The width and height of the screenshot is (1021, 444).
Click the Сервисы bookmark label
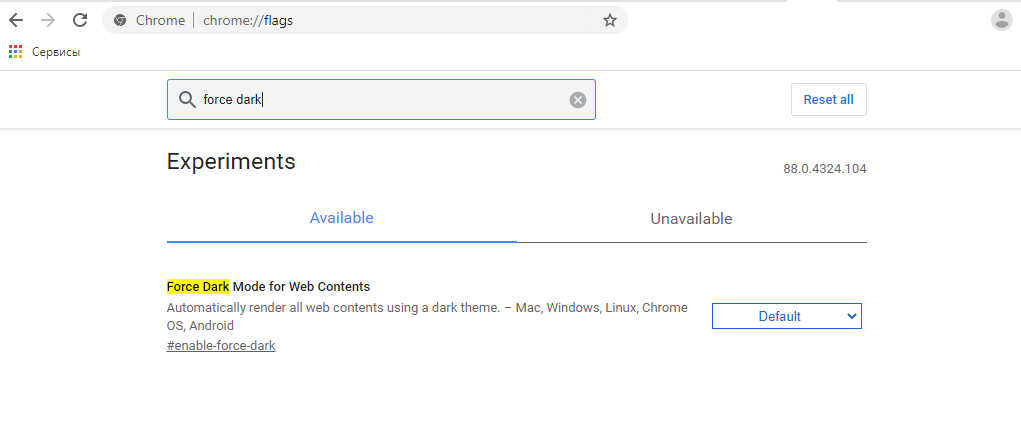[x=56, y=52]
